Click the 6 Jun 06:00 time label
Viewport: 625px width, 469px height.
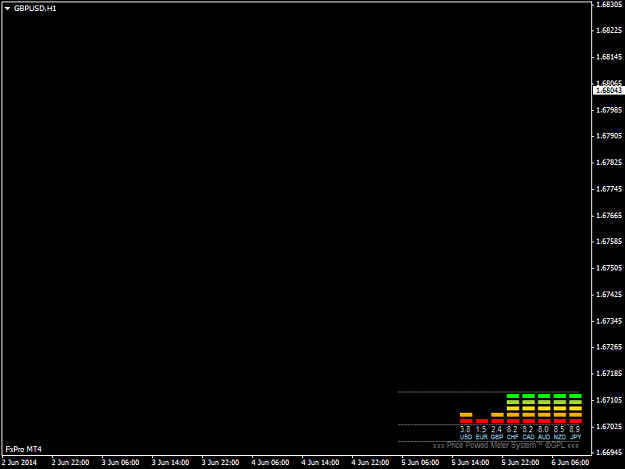[x=570, y=463]
